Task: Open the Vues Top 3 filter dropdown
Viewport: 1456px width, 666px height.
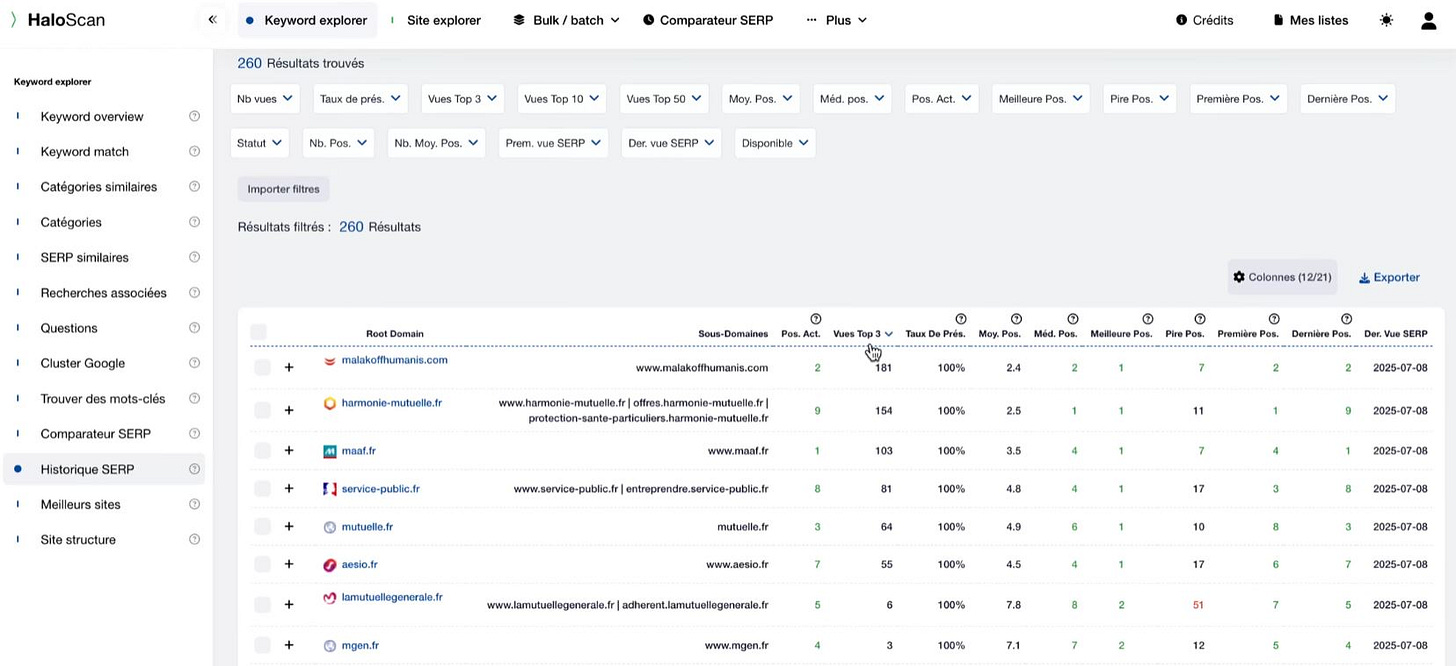Action: tap(462, 98)
